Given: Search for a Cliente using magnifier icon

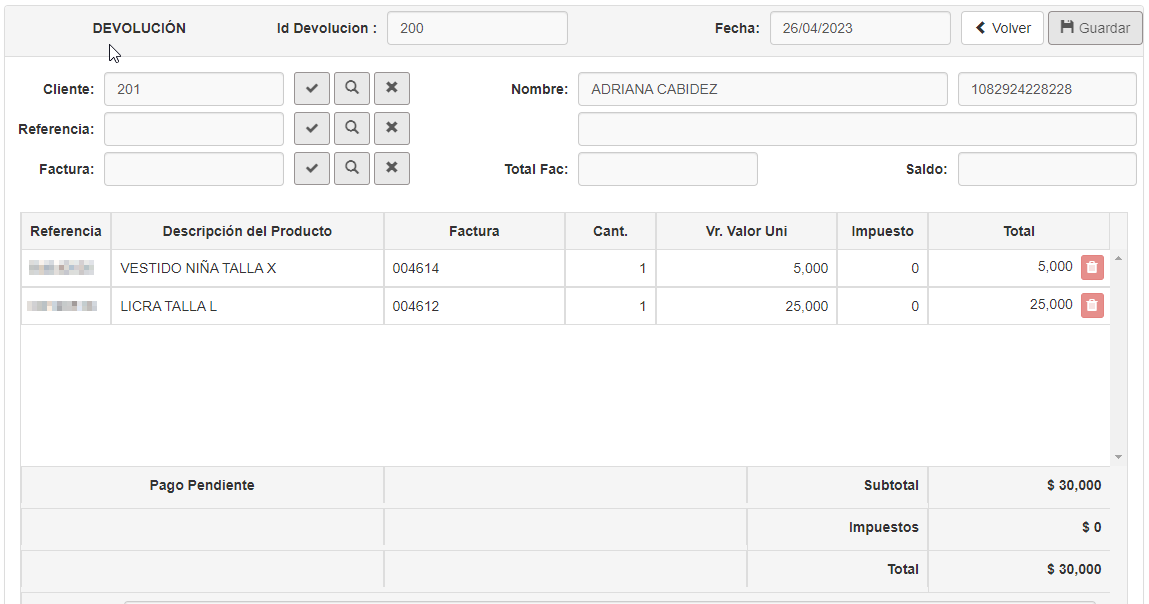Looking at the screenshot, I should pyautogui.click(x=352, y=89).
